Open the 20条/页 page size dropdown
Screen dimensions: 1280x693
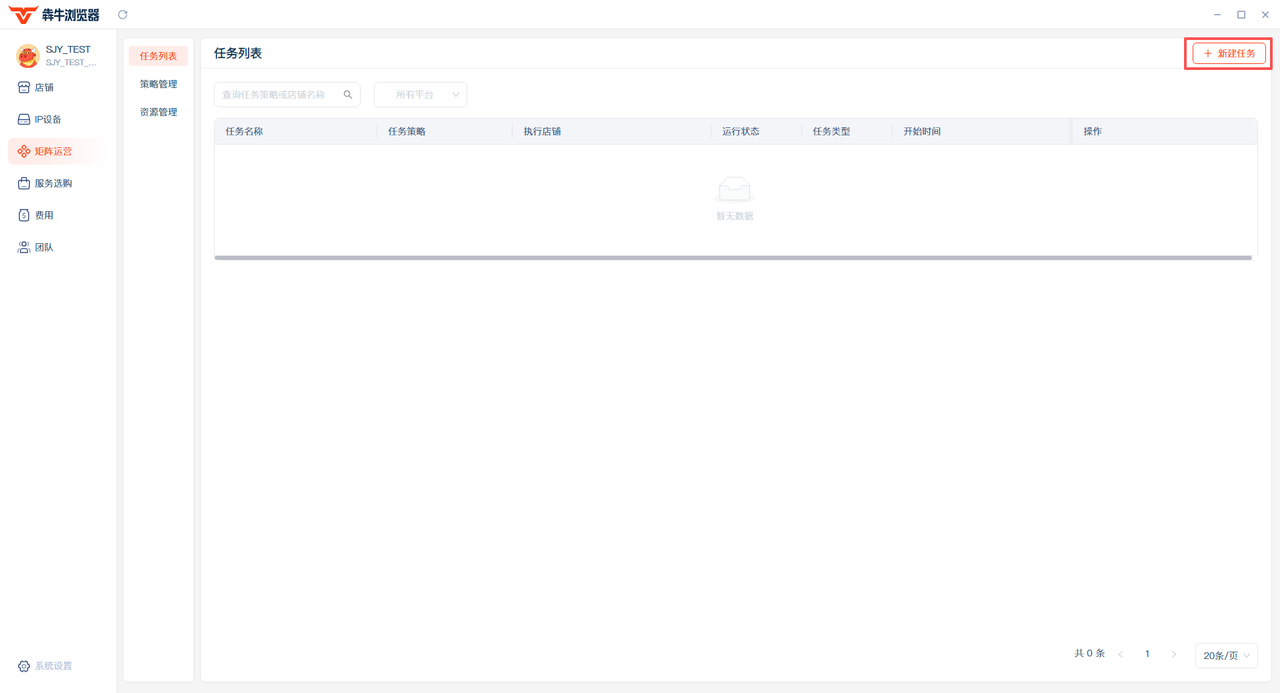click(x=1226, y=656)
